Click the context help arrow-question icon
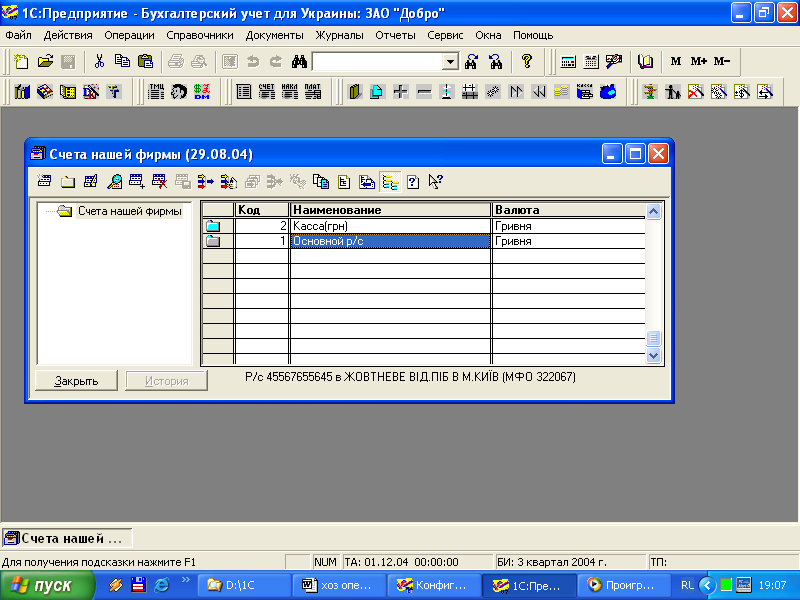 click(x=436, y=181)
